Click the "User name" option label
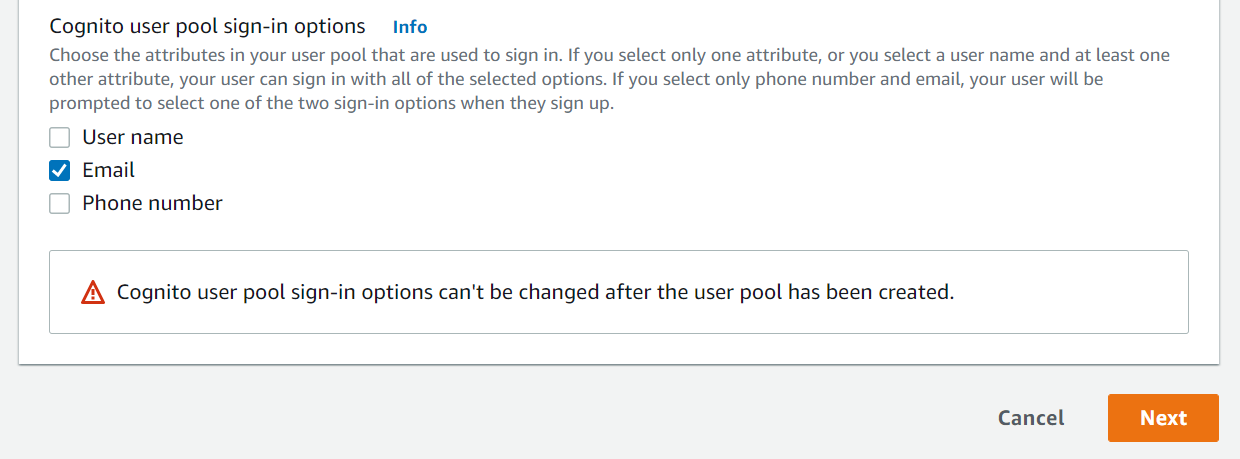 click(x=133, y=138)
